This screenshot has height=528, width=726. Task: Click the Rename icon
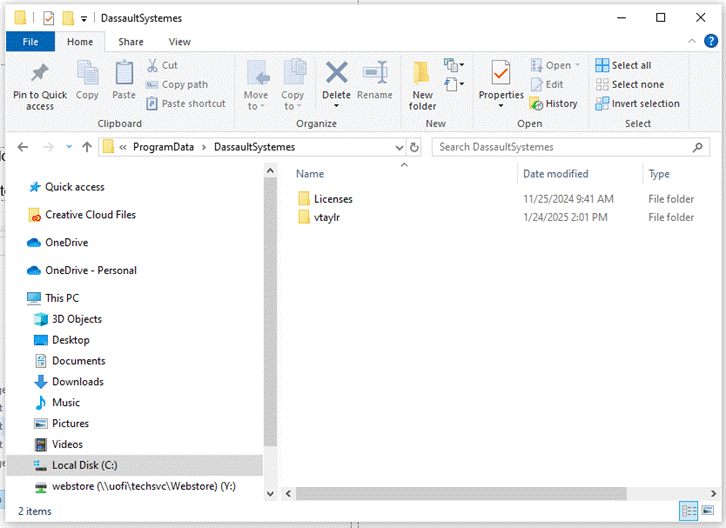[x=375, y=73]
